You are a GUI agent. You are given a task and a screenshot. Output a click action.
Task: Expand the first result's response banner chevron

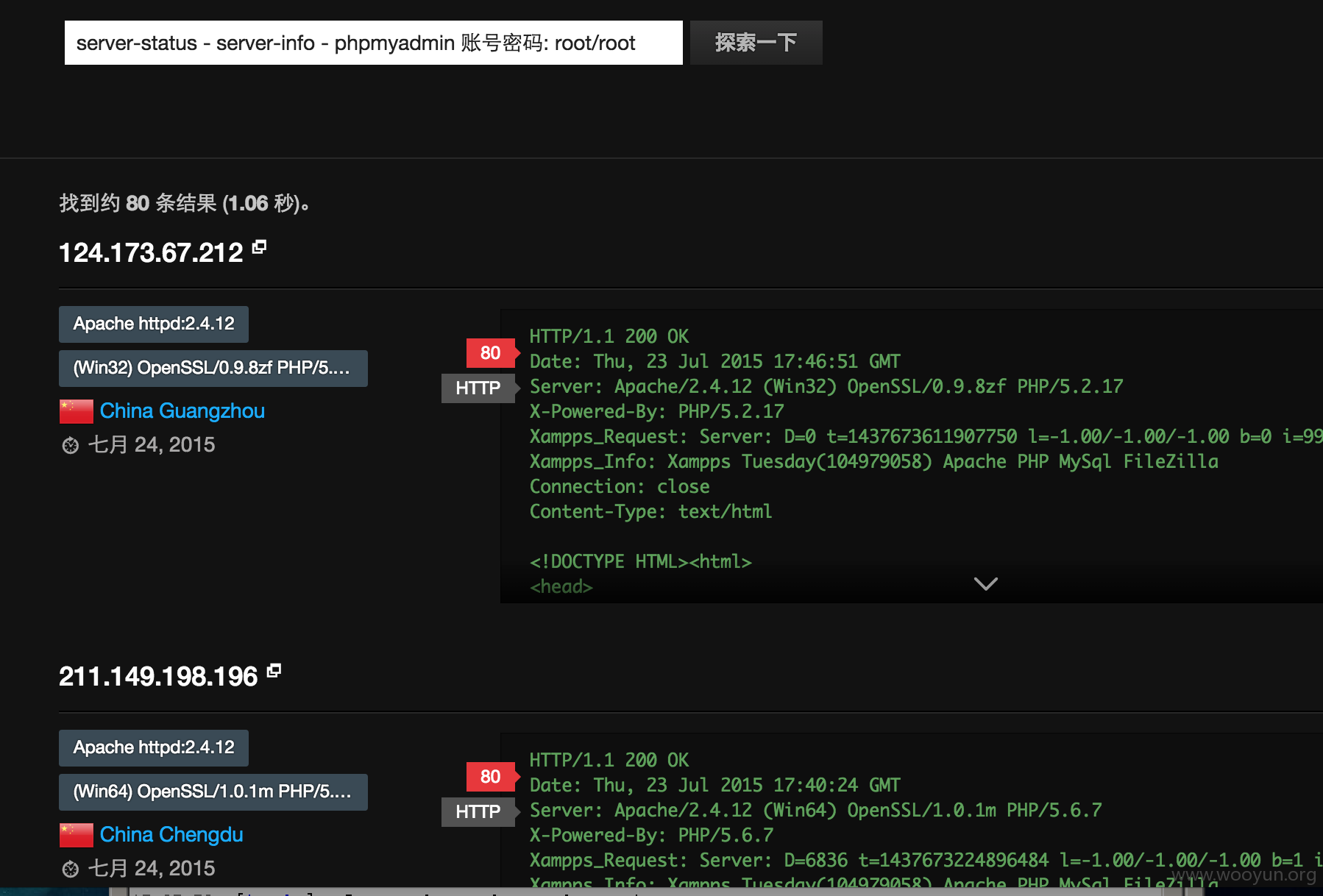[x=986, y=584]
